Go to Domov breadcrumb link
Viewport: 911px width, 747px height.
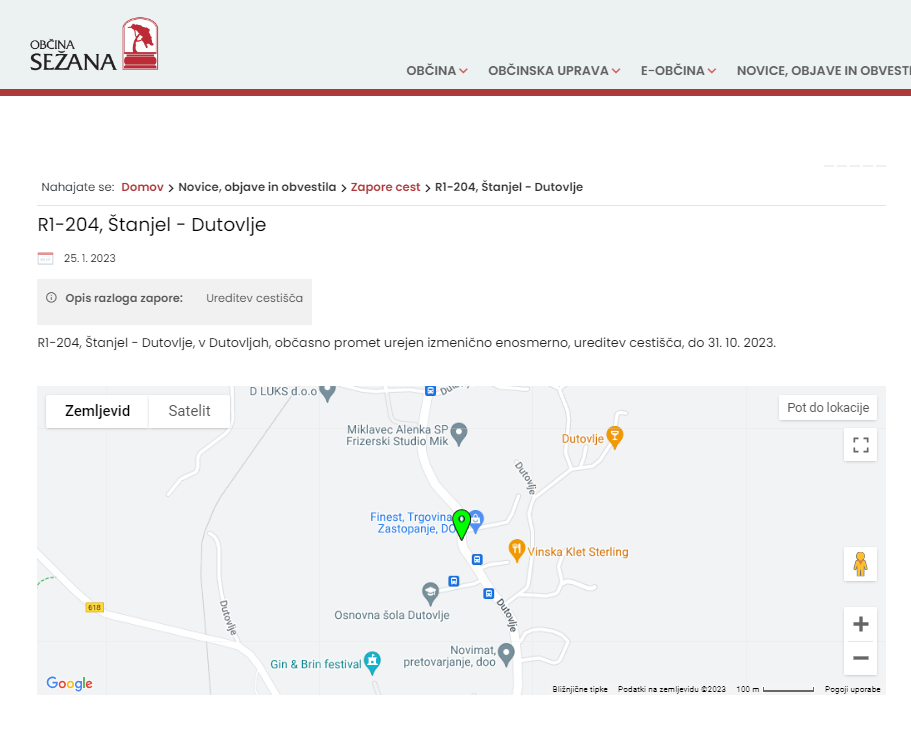point(142,187)
